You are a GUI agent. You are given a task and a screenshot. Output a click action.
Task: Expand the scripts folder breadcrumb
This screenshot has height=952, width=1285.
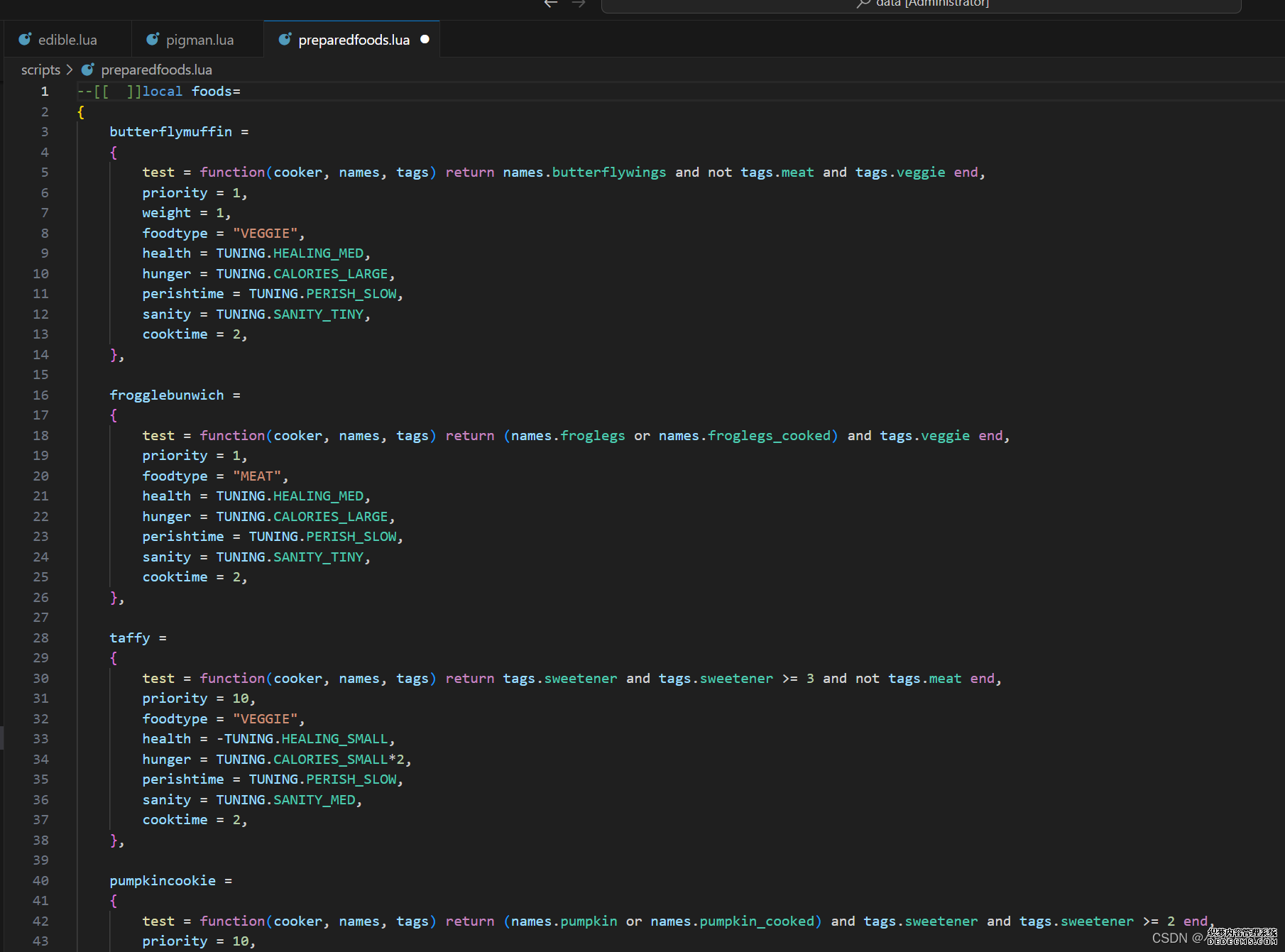pyautogui.click(x=40, y=70)
